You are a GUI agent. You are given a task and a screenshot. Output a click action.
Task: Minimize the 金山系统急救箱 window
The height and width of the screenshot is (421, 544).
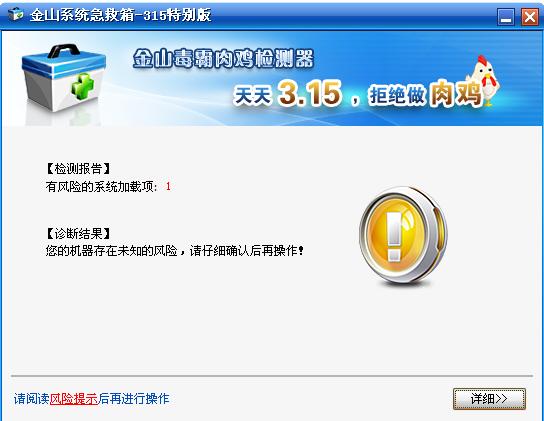506,16
